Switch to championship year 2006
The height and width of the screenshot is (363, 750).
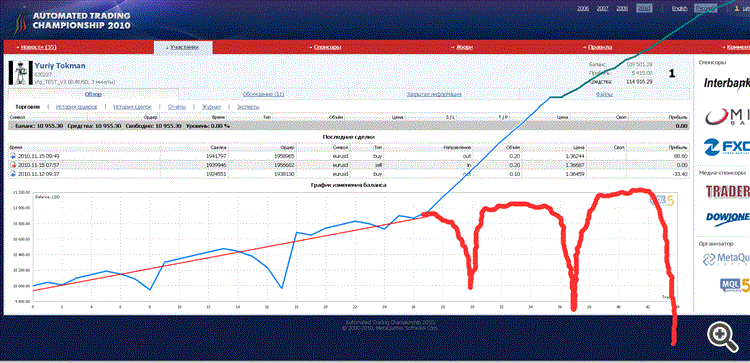tap(583, 9)
